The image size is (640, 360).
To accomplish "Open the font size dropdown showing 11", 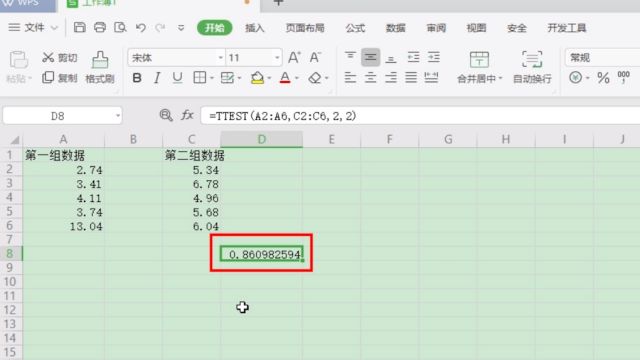I will (x=277, y=58).
